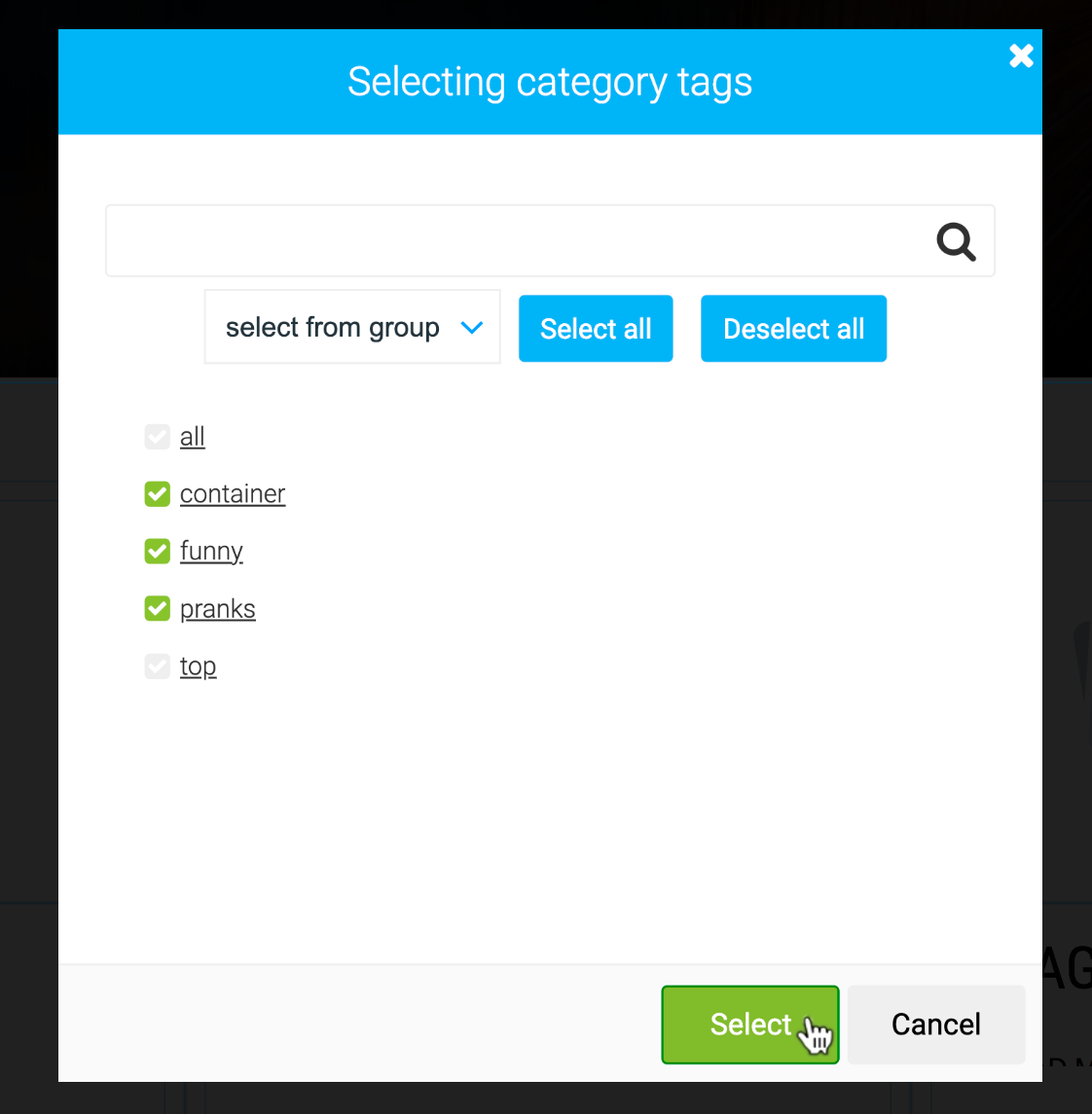Open the pranks tag link
The height and width of the screenshot is (1114, 1092).
[x=217, y=608]
